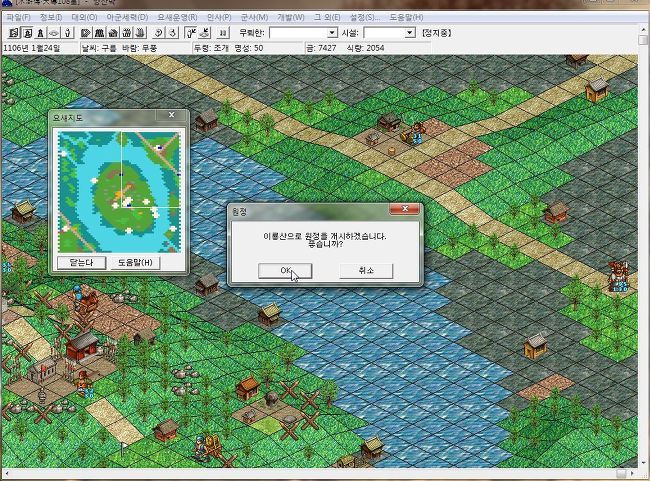Click 닫는다 in the 요새지도 window
The image size is (650, 481).
(81, 262)
